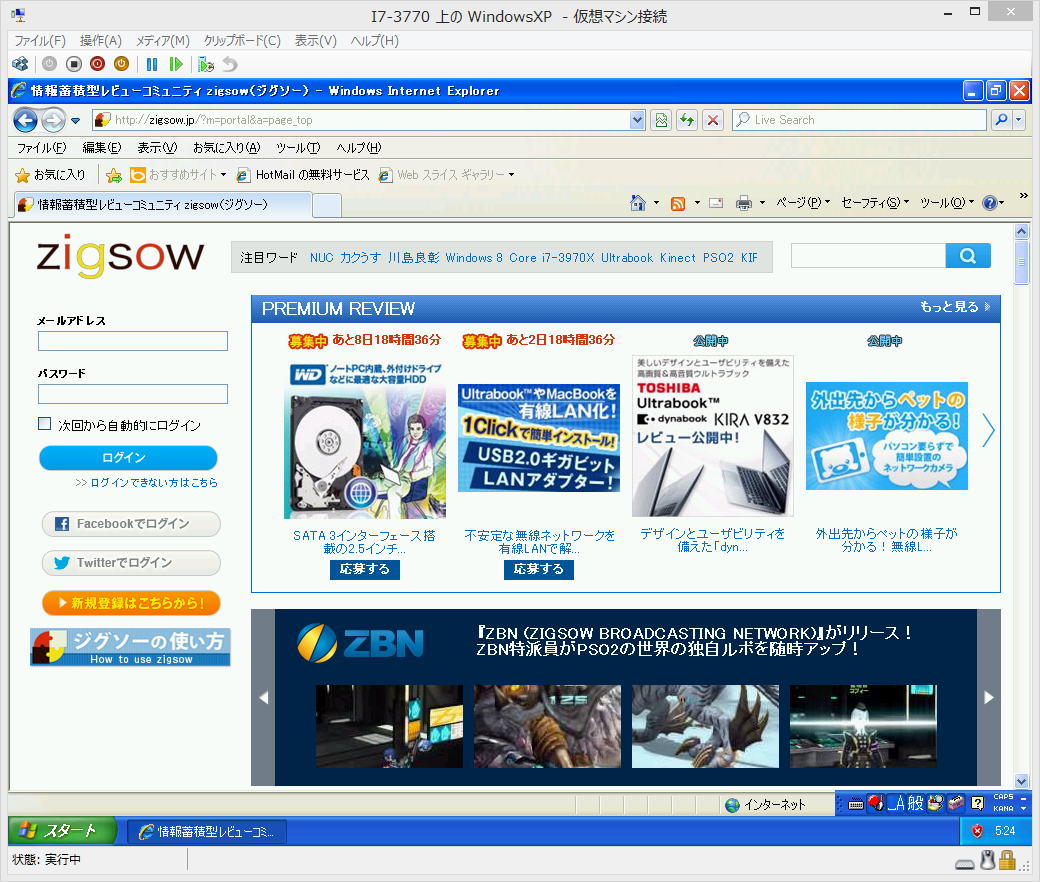
Task: Click the パスワード input field
Action: (x=133, y=394)
